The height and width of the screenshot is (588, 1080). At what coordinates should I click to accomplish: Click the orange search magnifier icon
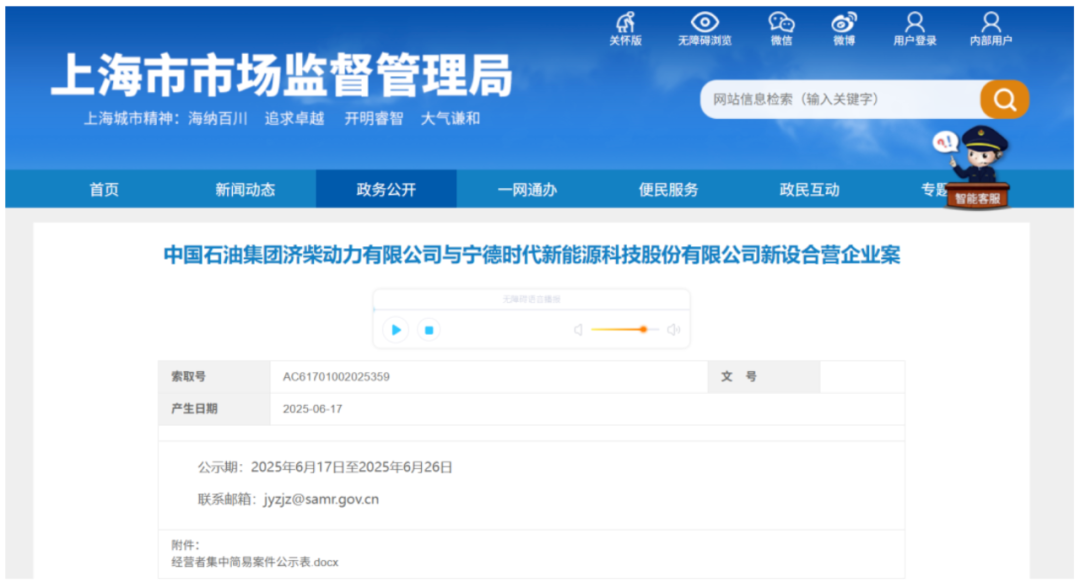[x=1003, y=100]
